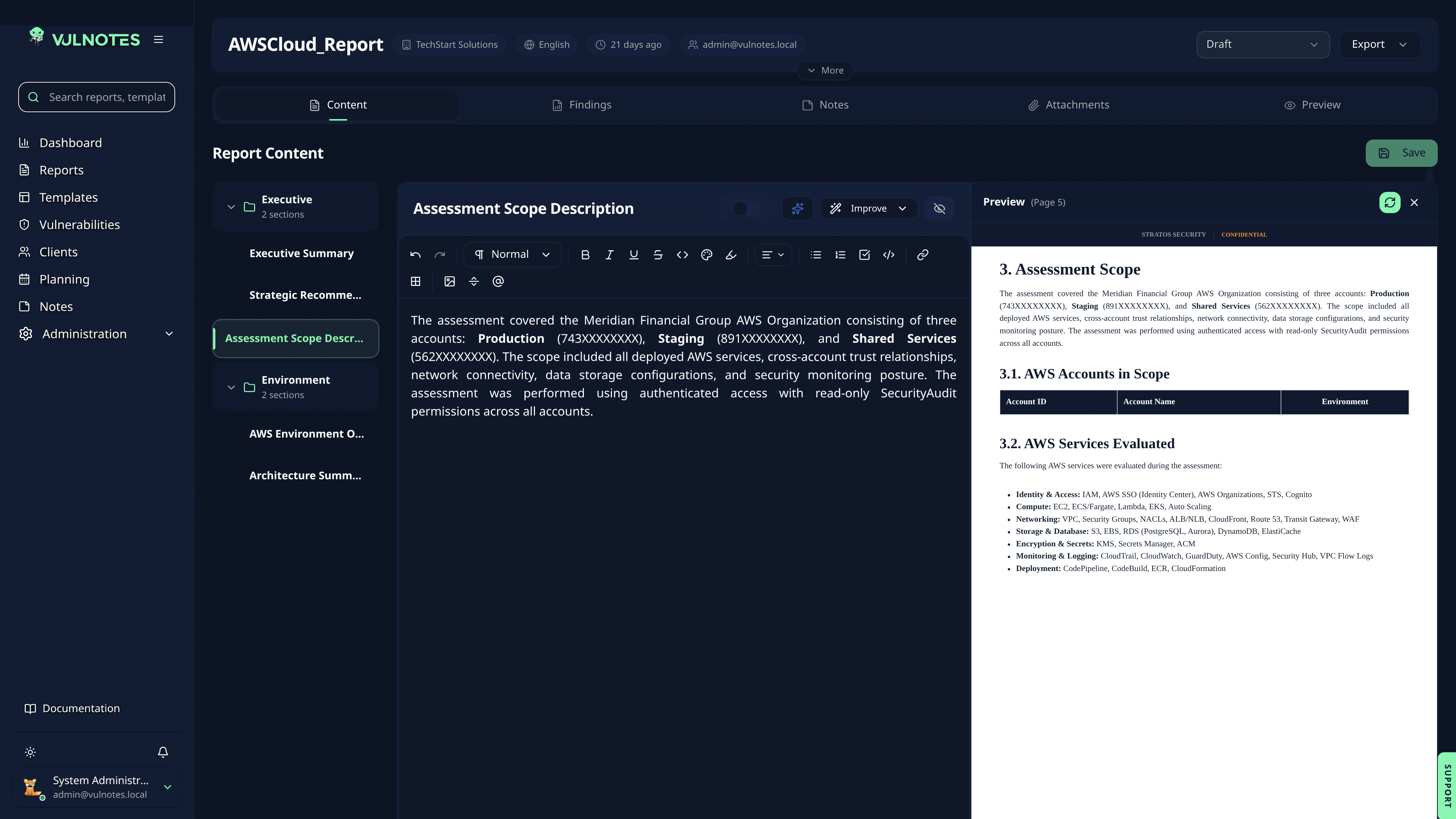The image size is (1456, 819).
Task: Toggle bold formatting
Action: pos(585,254)
